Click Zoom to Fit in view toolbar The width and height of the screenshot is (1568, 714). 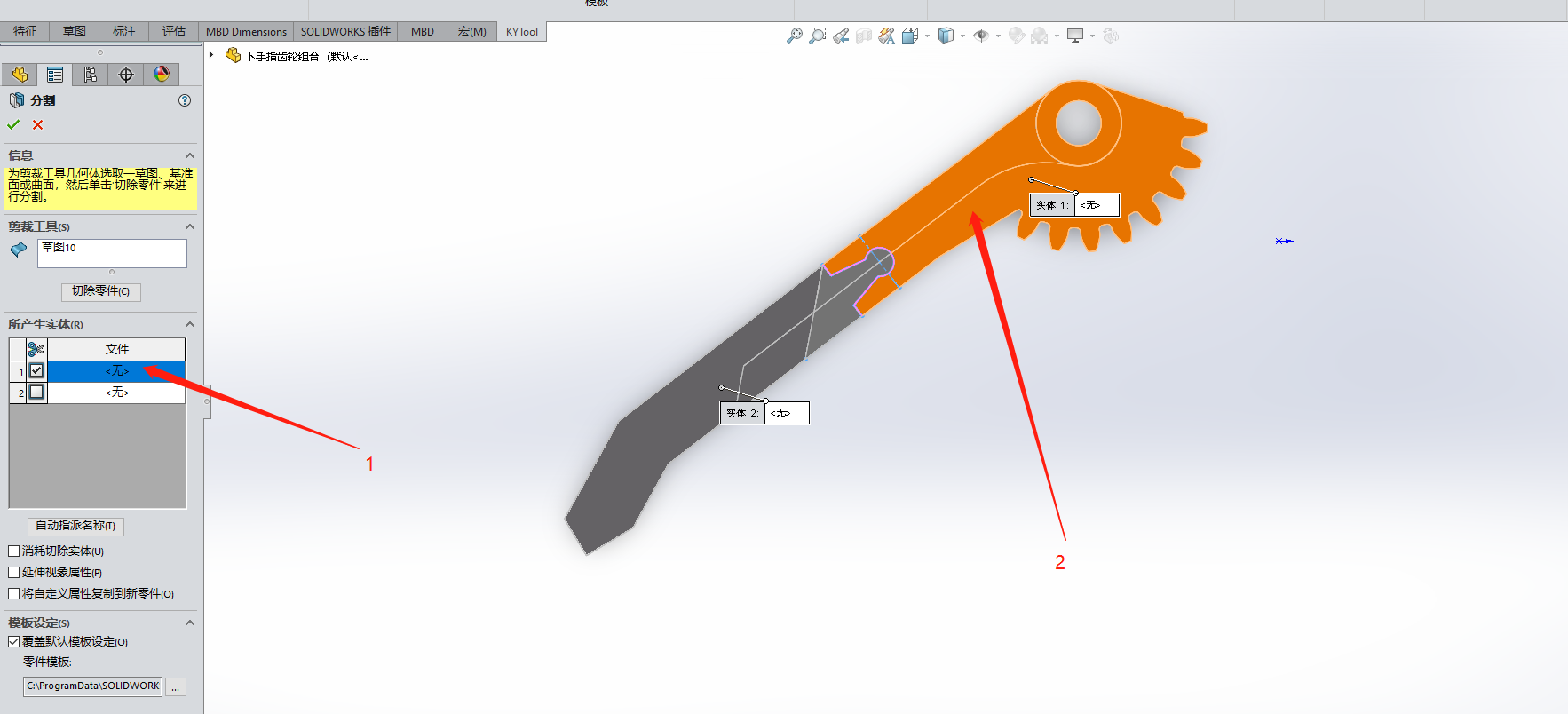coord(795,36)
